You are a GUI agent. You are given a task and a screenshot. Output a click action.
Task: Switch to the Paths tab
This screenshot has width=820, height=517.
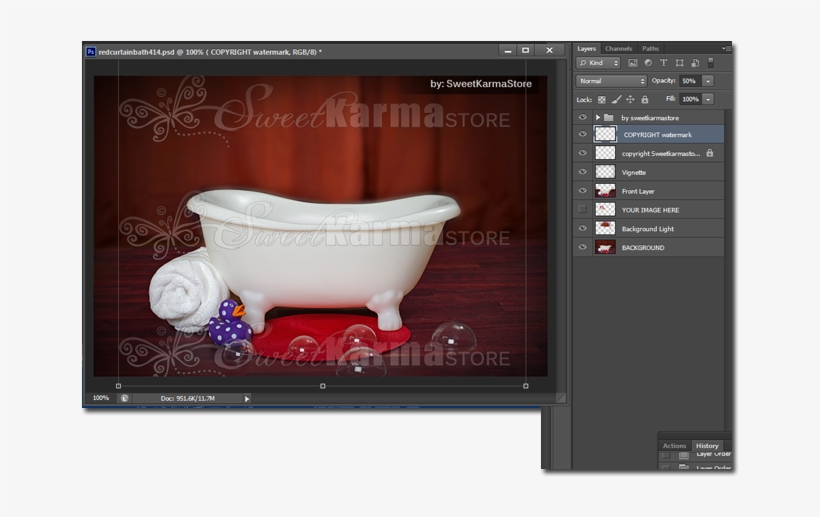(650, 48)
